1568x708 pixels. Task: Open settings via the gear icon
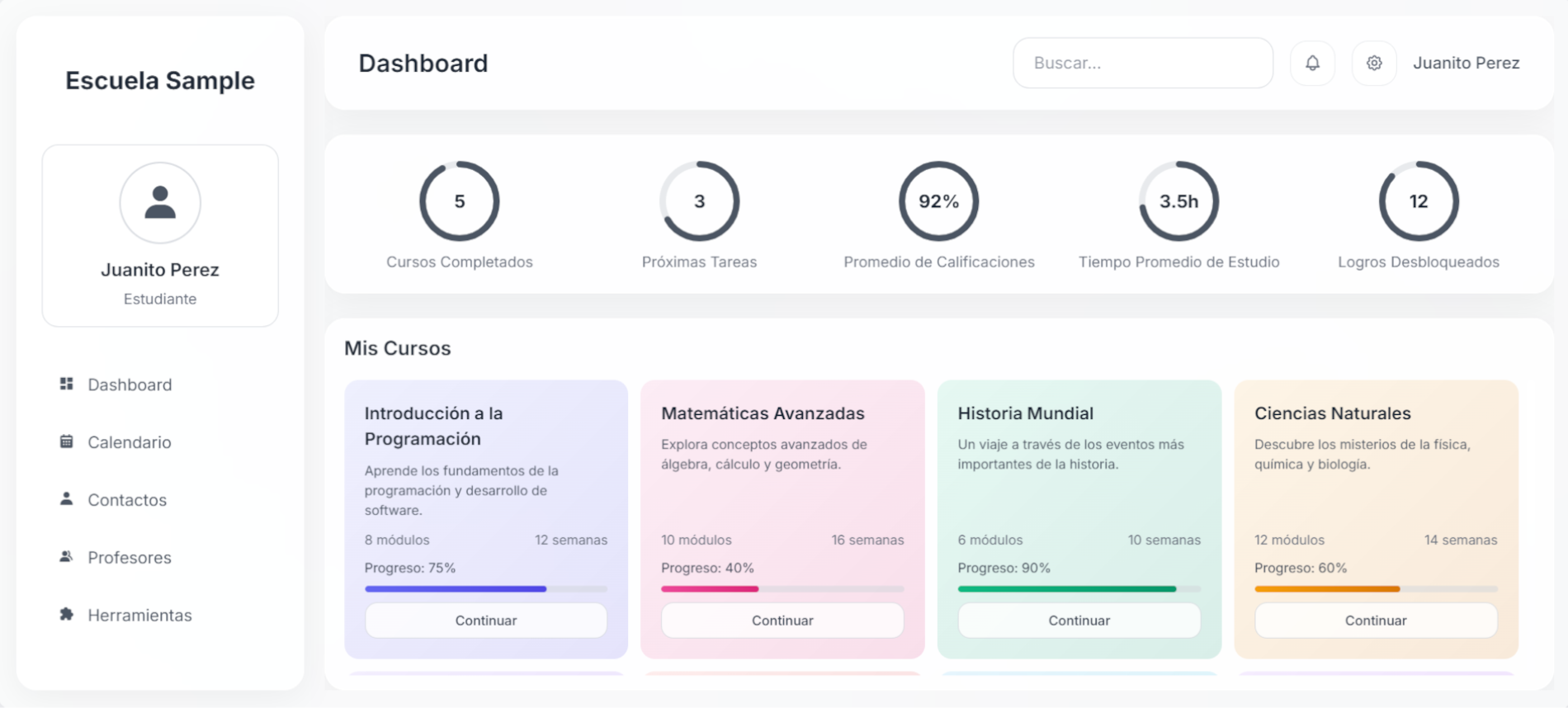pos(1374,63)
